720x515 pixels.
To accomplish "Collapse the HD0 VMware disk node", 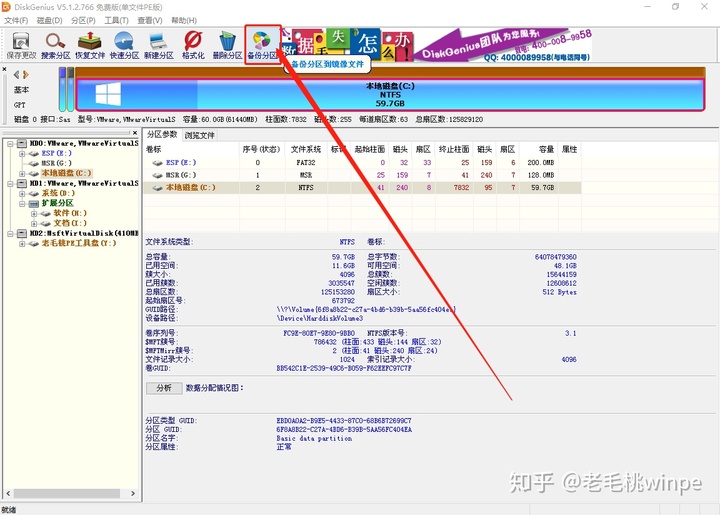I will (10, 144).
